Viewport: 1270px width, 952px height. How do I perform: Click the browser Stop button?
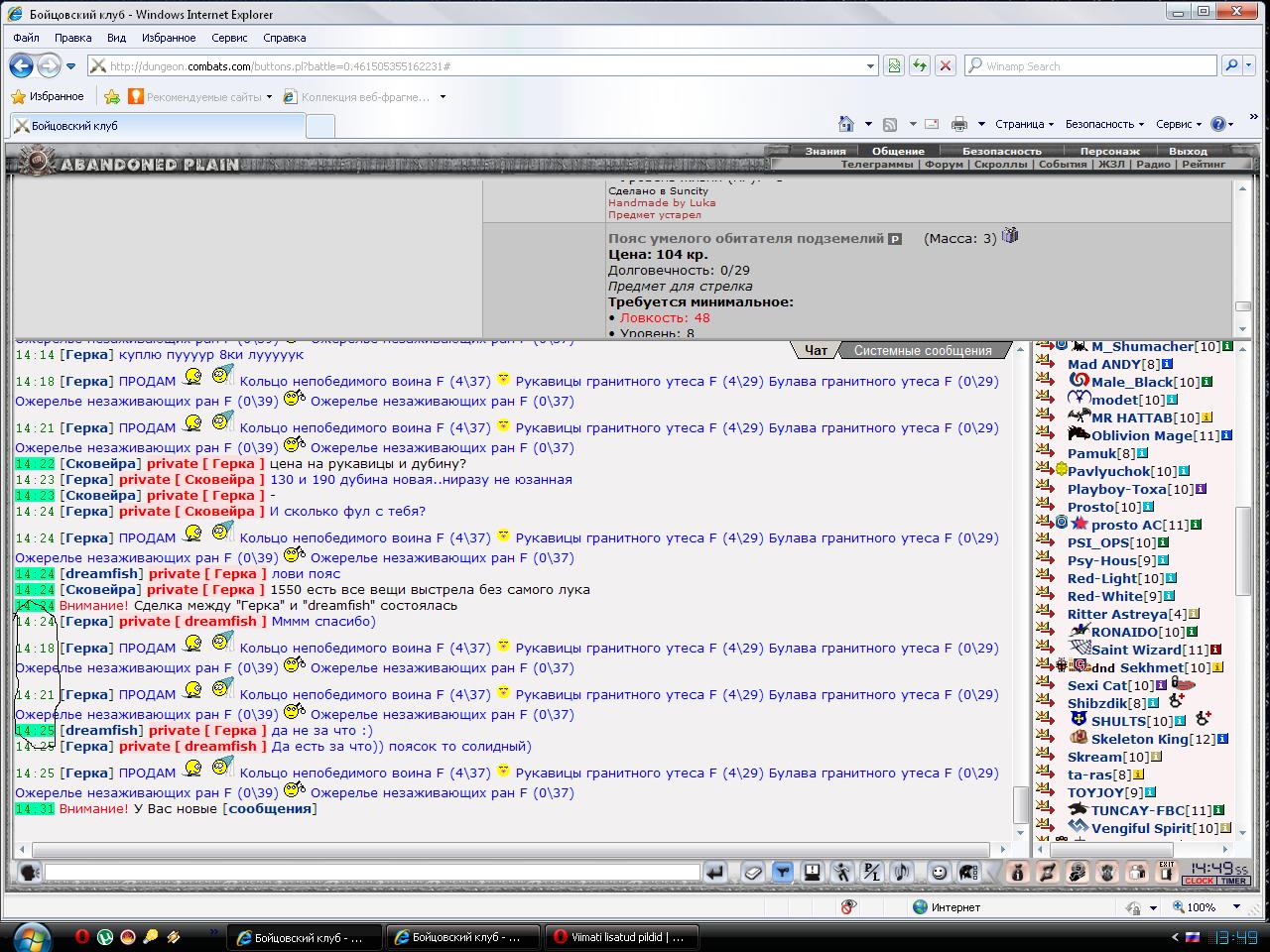946,65
